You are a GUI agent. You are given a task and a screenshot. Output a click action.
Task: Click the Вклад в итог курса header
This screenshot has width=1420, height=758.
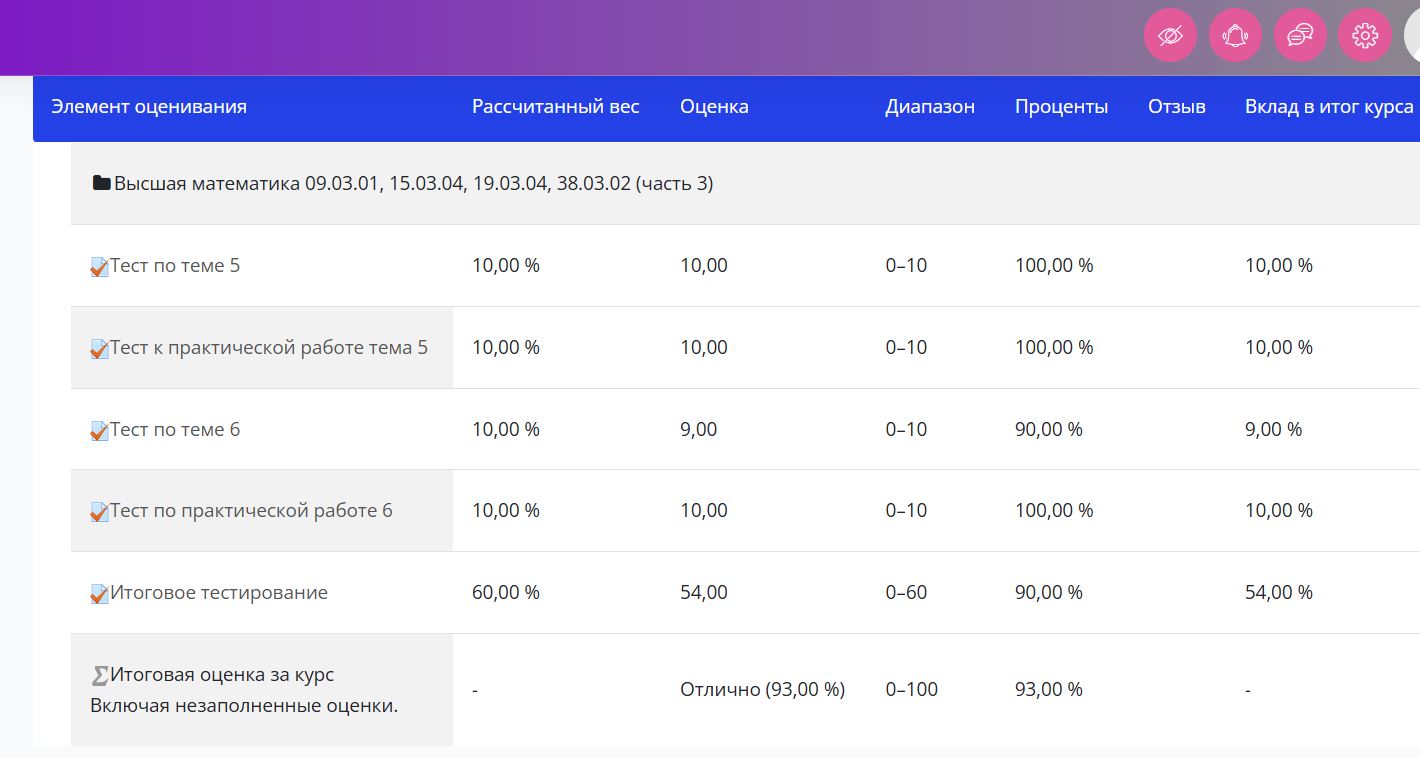click(1328, 107)
